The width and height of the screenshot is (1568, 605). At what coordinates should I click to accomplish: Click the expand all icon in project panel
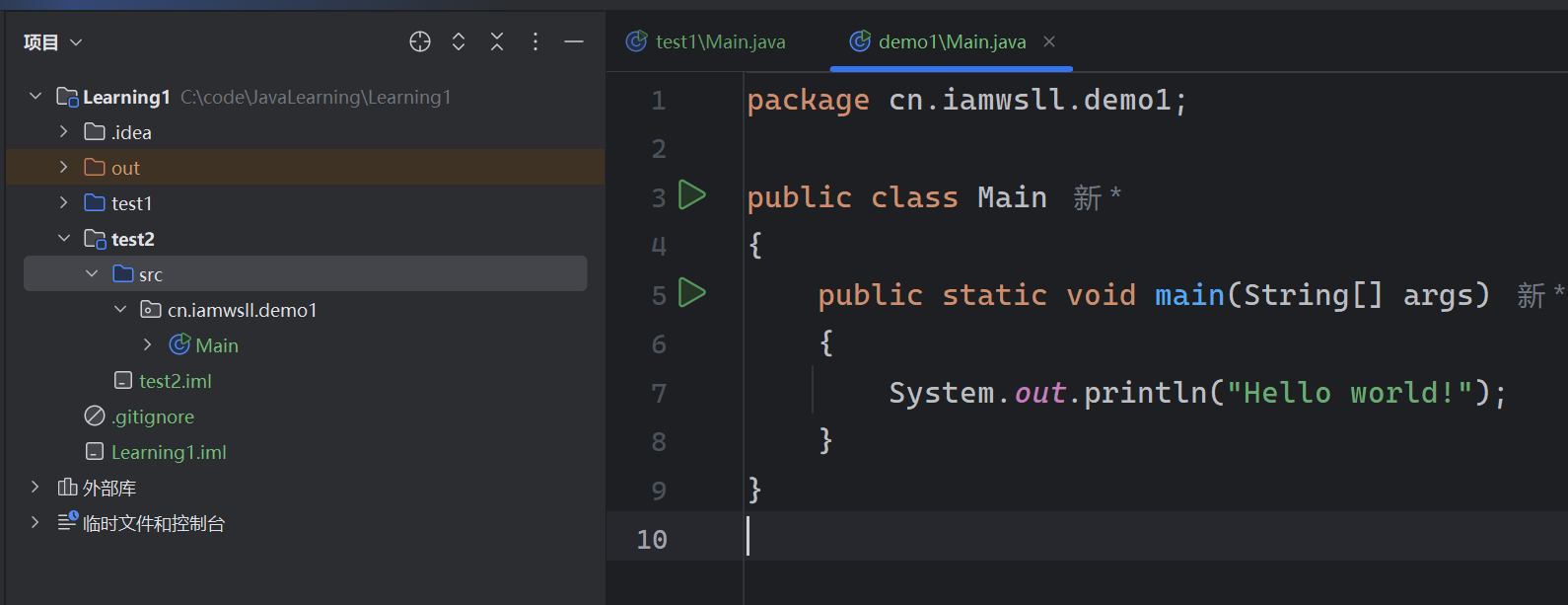coord(459,41)
